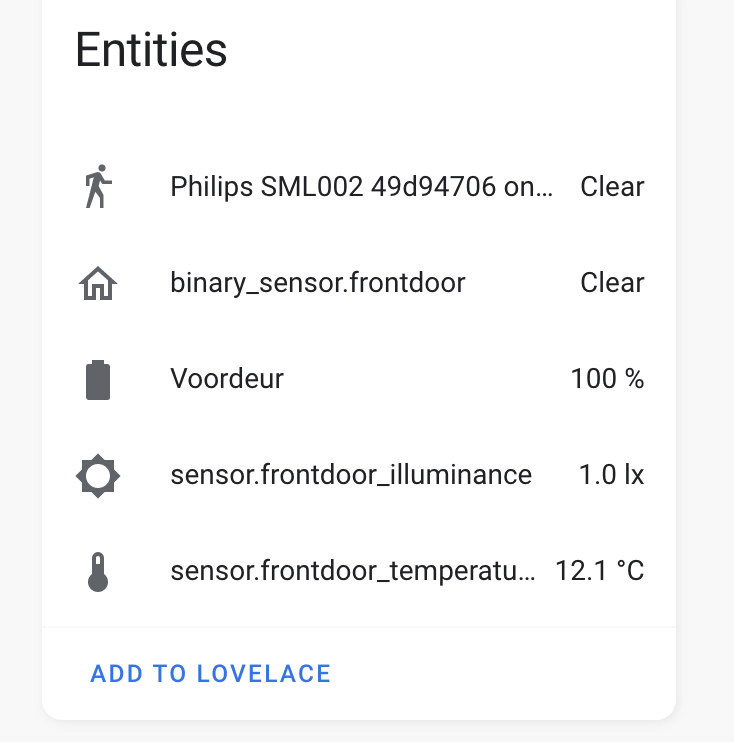
Task: Click the gray page margin right of card
Action: (x=705, y=371)
